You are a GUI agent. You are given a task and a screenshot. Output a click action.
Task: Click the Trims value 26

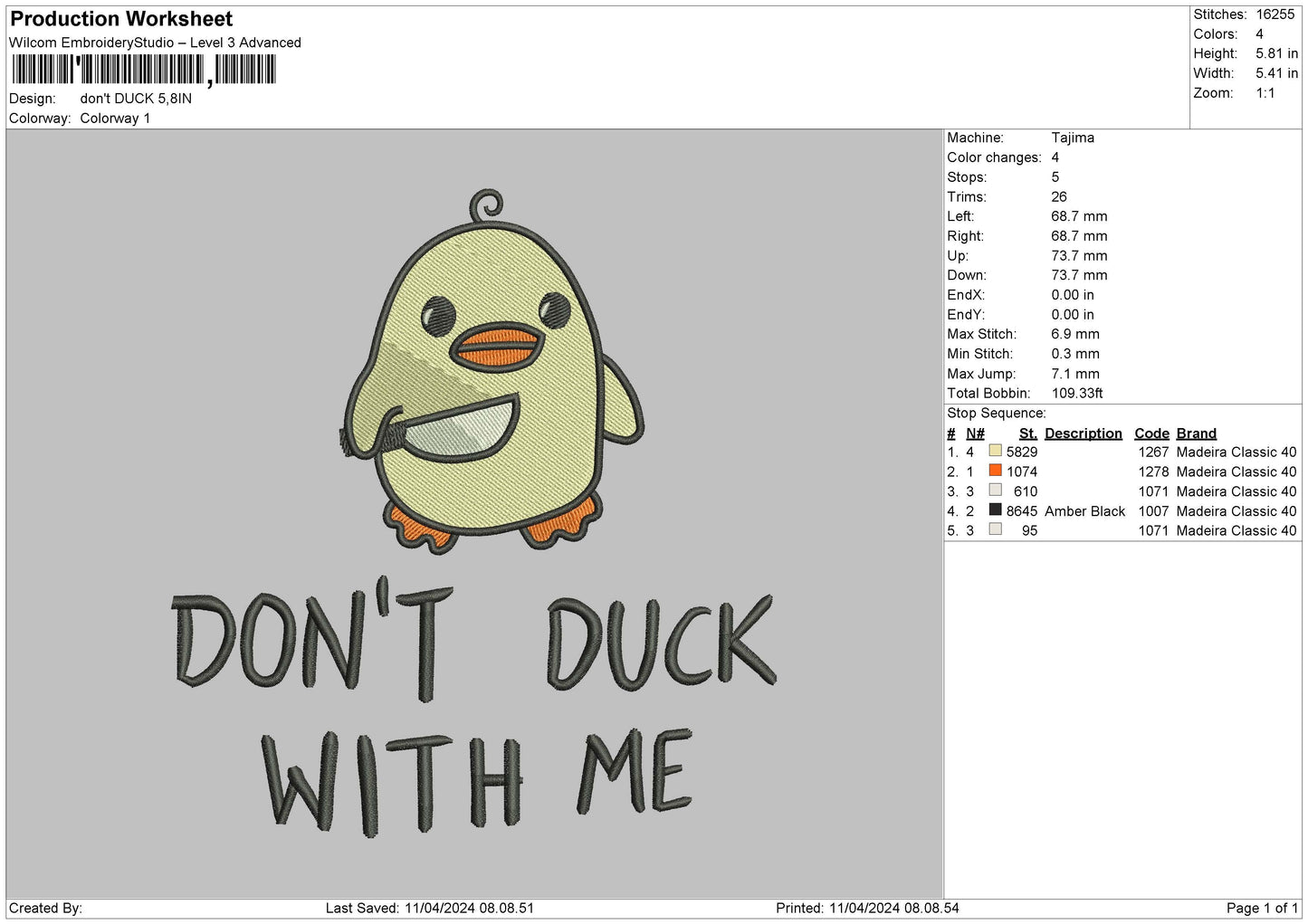click(x=1059, y=196)
